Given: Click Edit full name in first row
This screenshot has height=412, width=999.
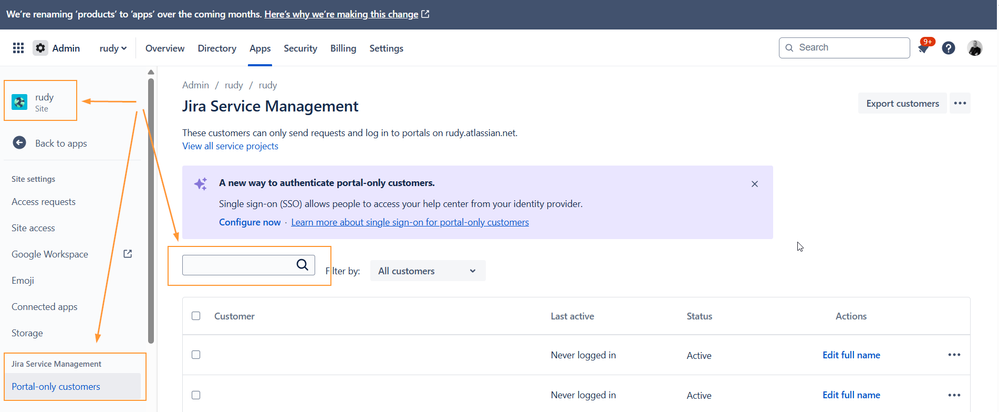Looking at the screenshot, I should 851,355.
